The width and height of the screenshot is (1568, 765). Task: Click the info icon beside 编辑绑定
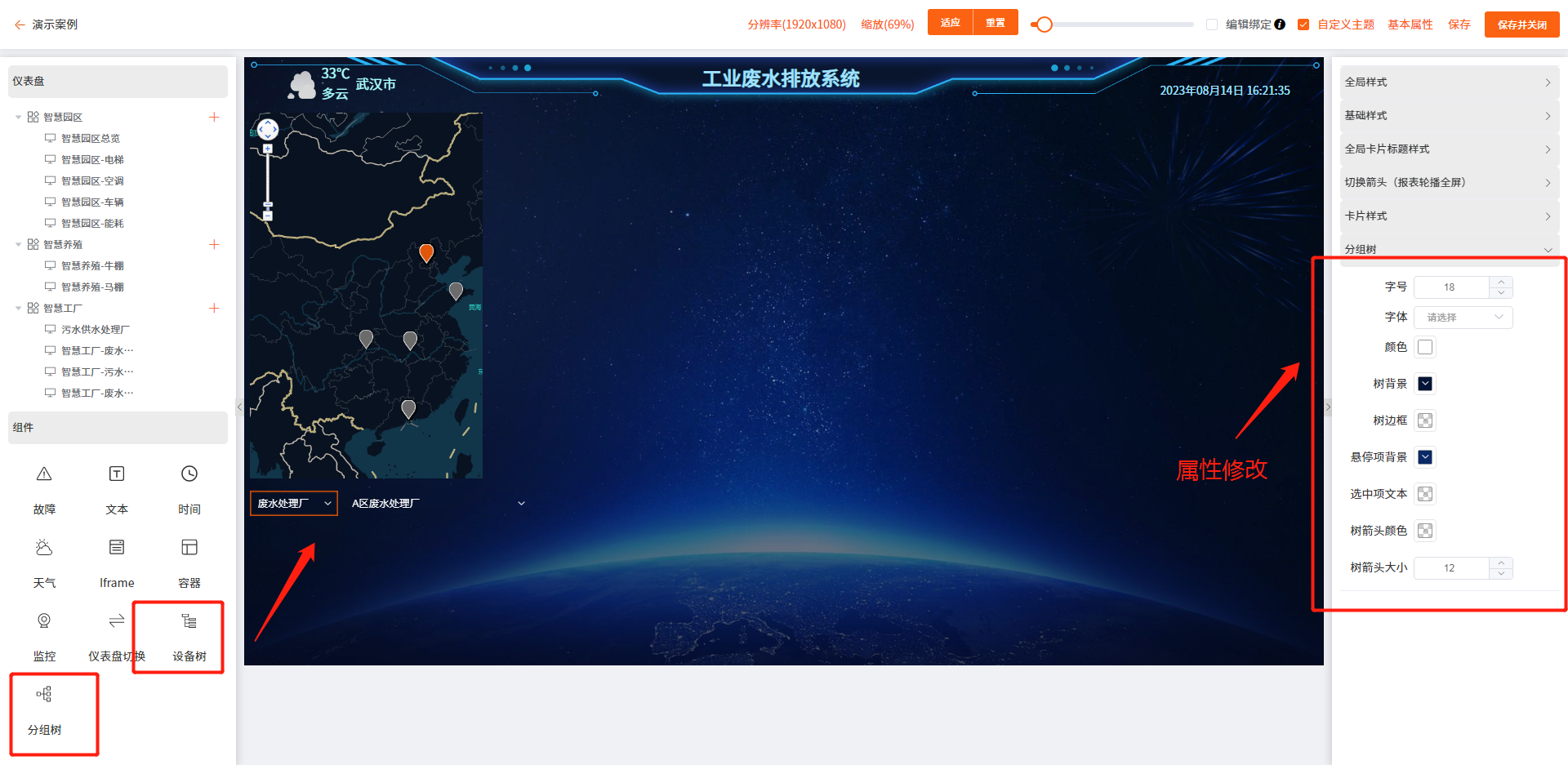point(1280,24)
